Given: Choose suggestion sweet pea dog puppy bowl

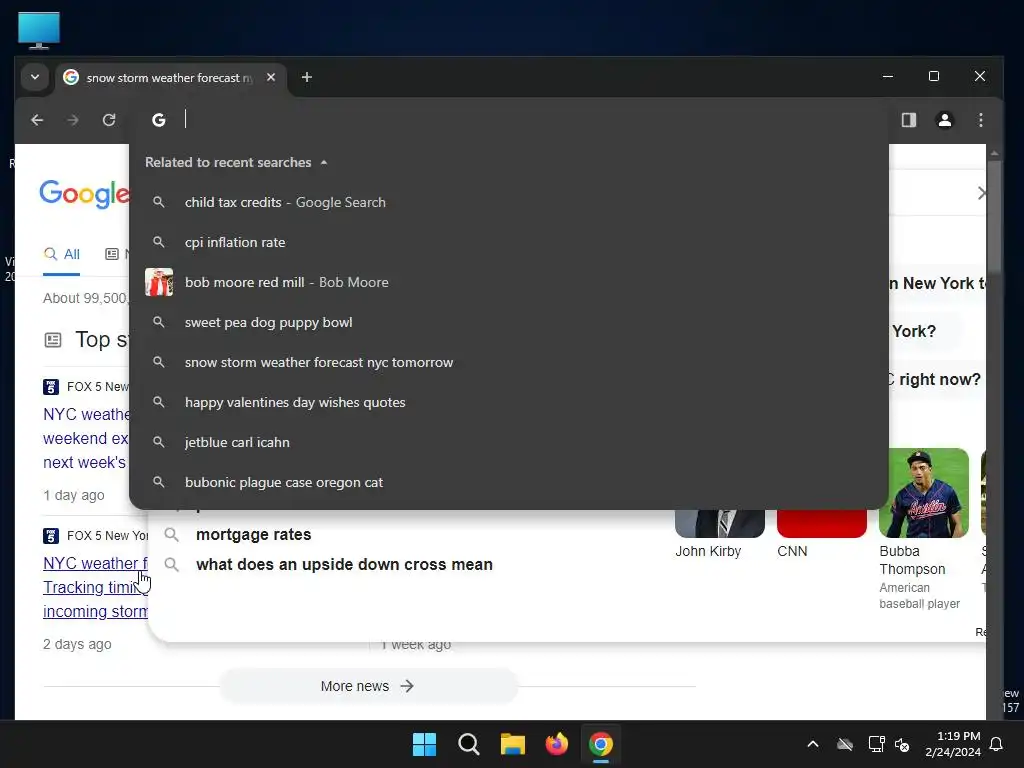Looking at the screenshot, I should 509,322.
